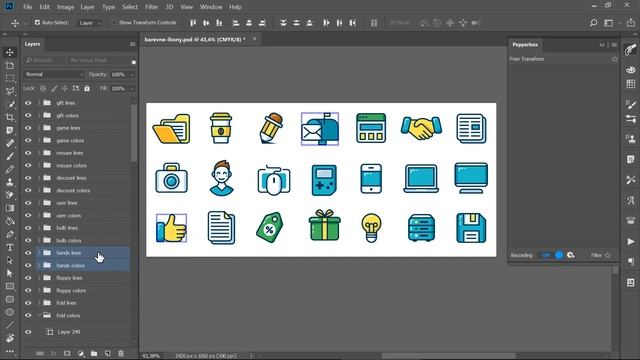
Task: Select the Crop tool
Action: 10,117
